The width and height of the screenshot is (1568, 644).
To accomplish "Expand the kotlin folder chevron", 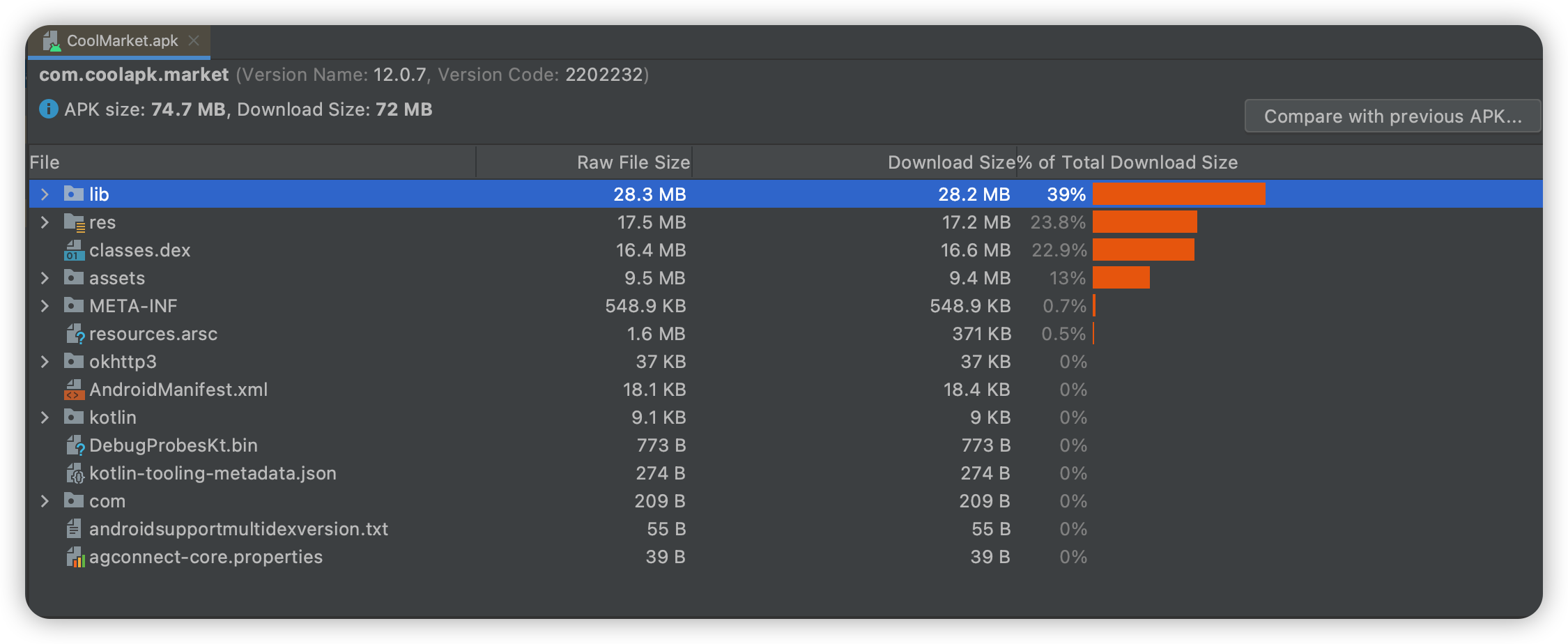I will pos(45,417).
